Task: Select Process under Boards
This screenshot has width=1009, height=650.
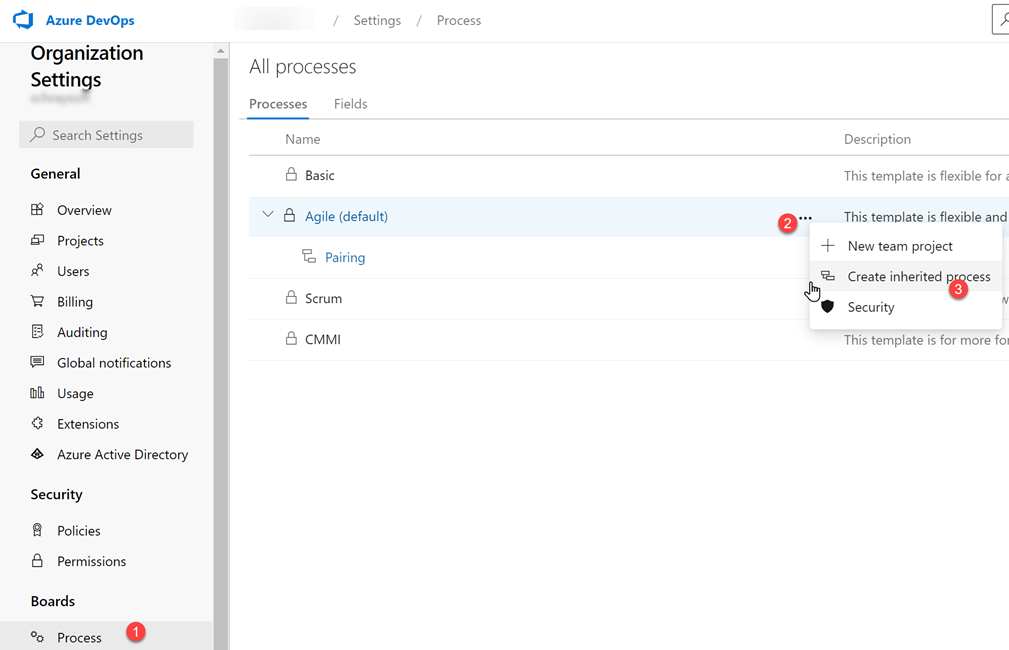Action: tap(106, 637)
